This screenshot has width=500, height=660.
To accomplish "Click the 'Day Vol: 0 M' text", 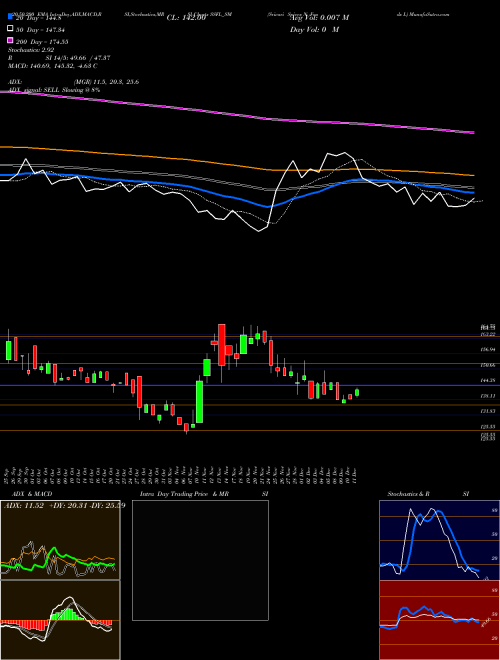I will coord(314,30).
